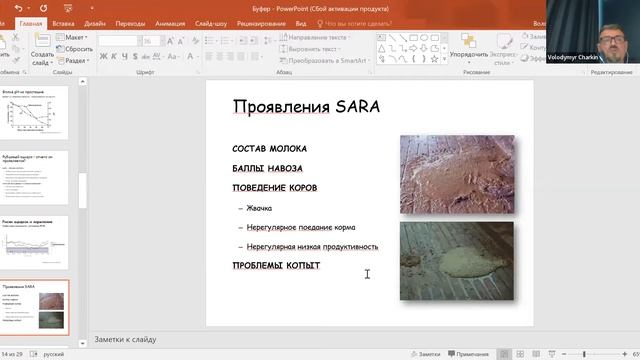Toggle Strikethrough (abc) formatting
Screen dimensions: 640x360
146,57
